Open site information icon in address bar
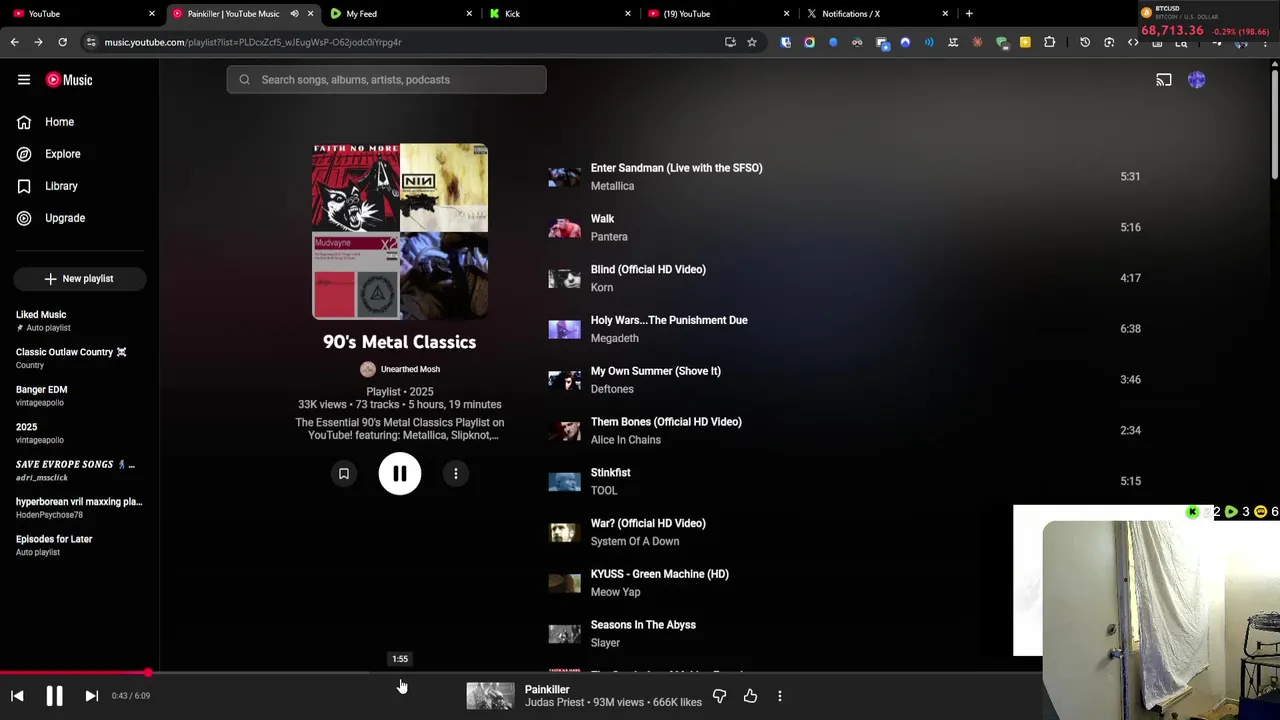1280x720 pixels. (x=90, y=42)
